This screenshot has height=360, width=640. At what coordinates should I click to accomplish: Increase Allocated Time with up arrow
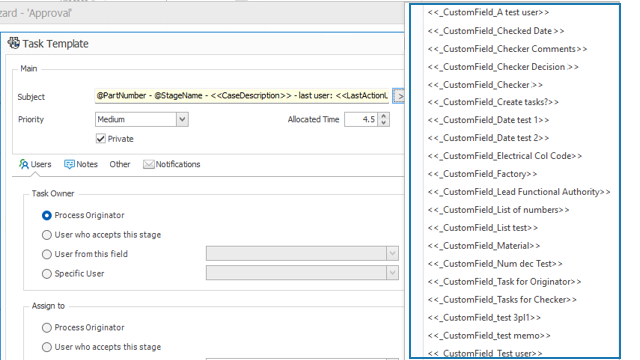tap(383, 116)
